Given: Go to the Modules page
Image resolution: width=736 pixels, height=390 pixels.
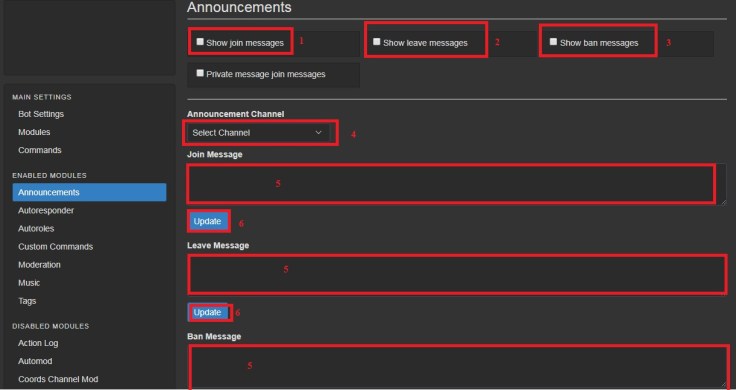Looking at the screenshot, I should pyautogui.click(x=34, y=132).
